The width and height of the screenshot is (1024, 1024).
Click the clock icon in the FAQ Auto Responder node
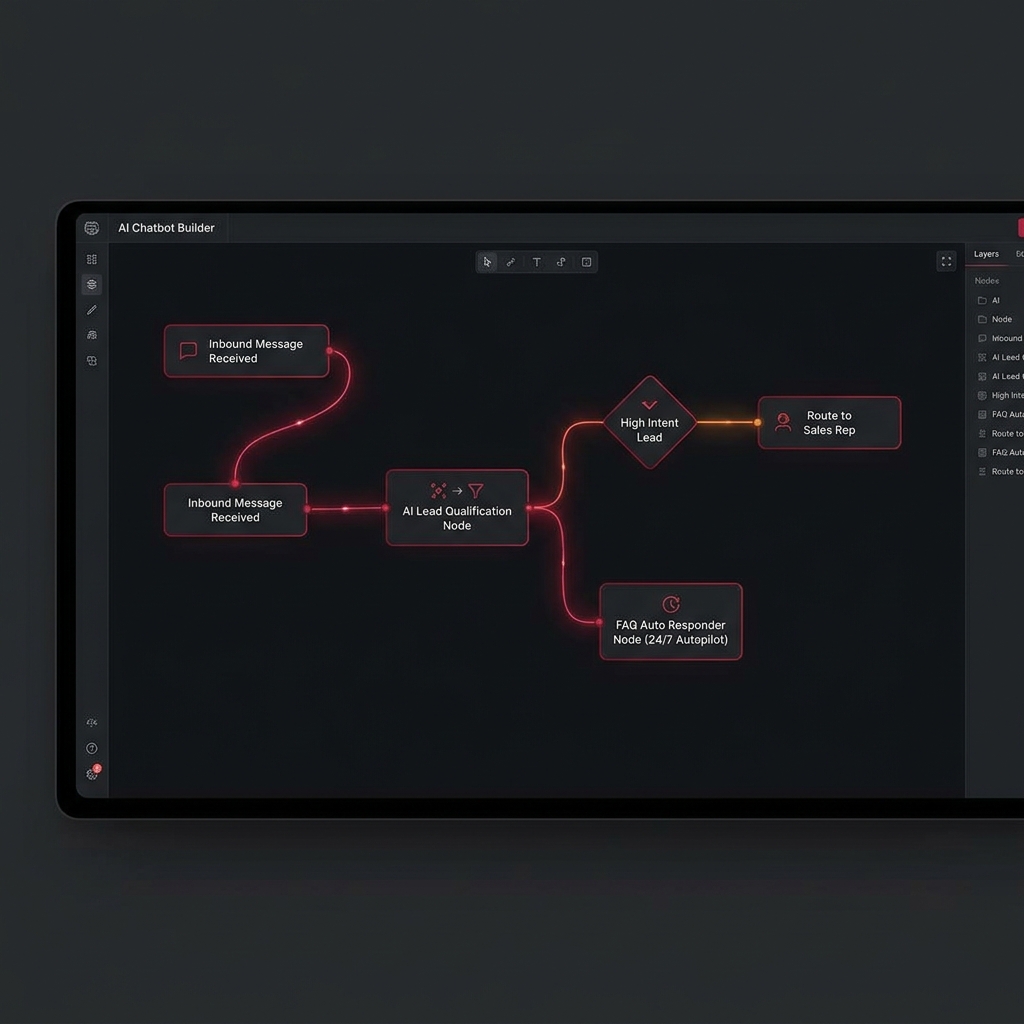pos(671,604)
